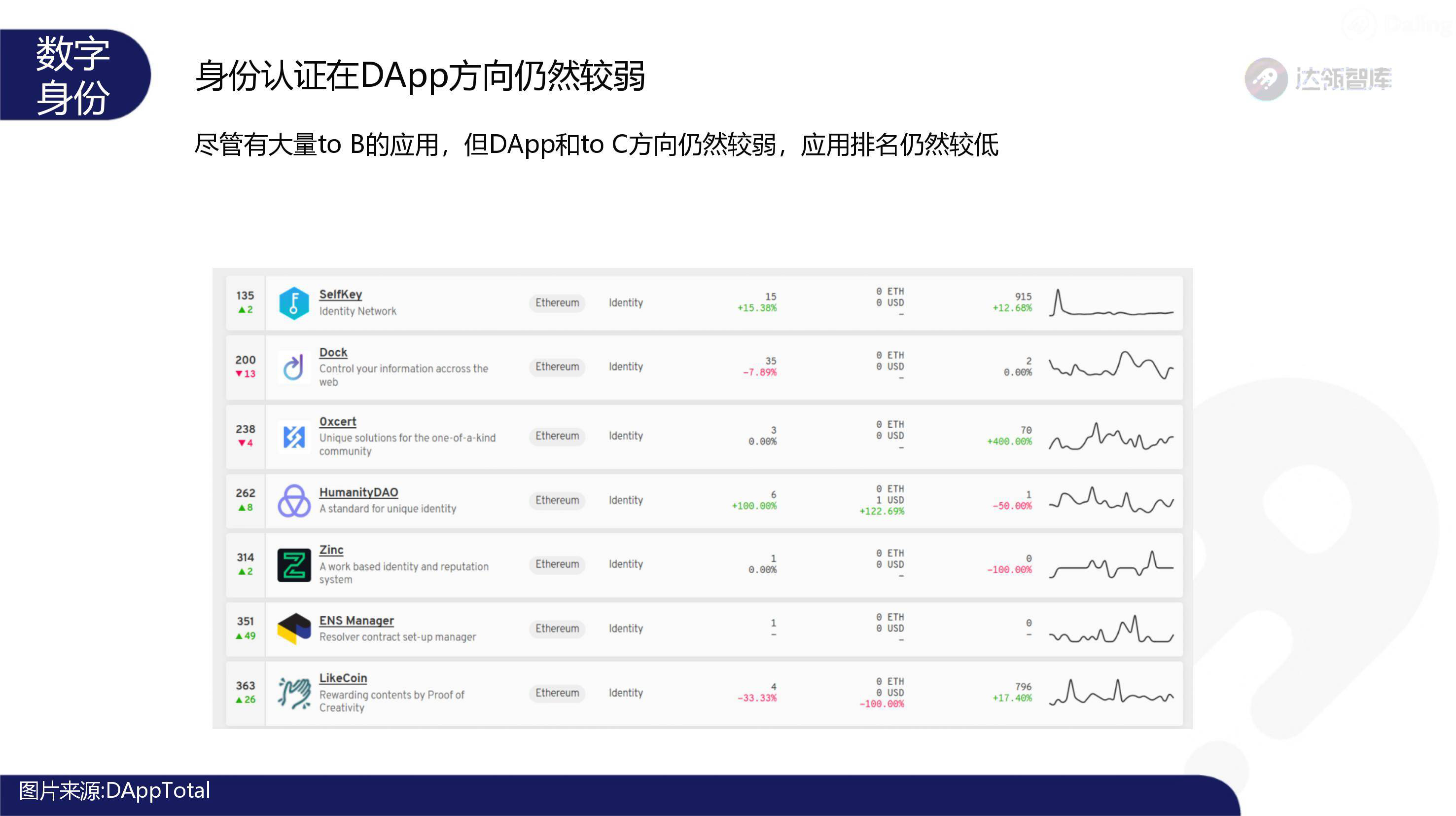Open the ENS Manager link
The image size is (1456, 816).
pyautogui.click(x=356, y=621)
